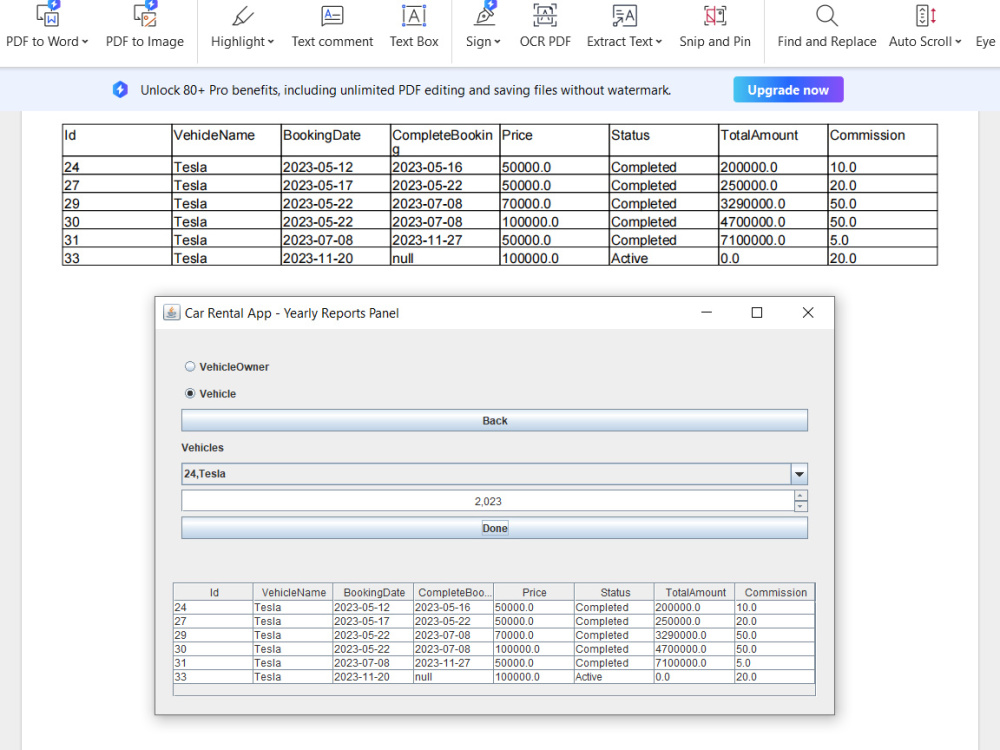Maximize the Car Rental App window
1000x750 pixels.
pos(757,312)
